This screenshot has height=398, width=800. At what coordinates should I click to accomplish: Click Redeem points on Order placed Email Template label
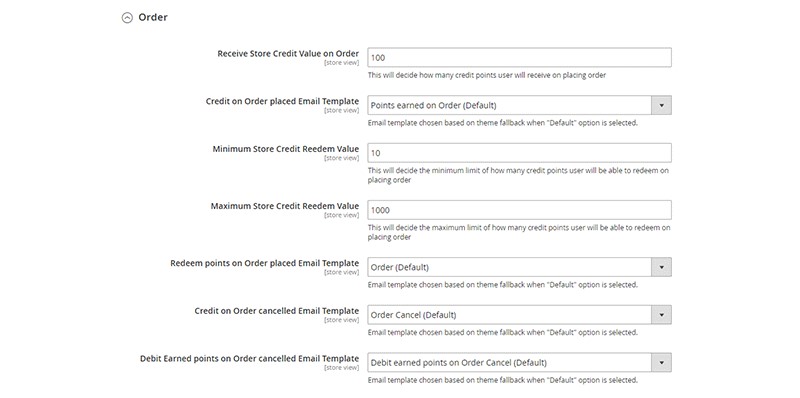click(264, 263)
